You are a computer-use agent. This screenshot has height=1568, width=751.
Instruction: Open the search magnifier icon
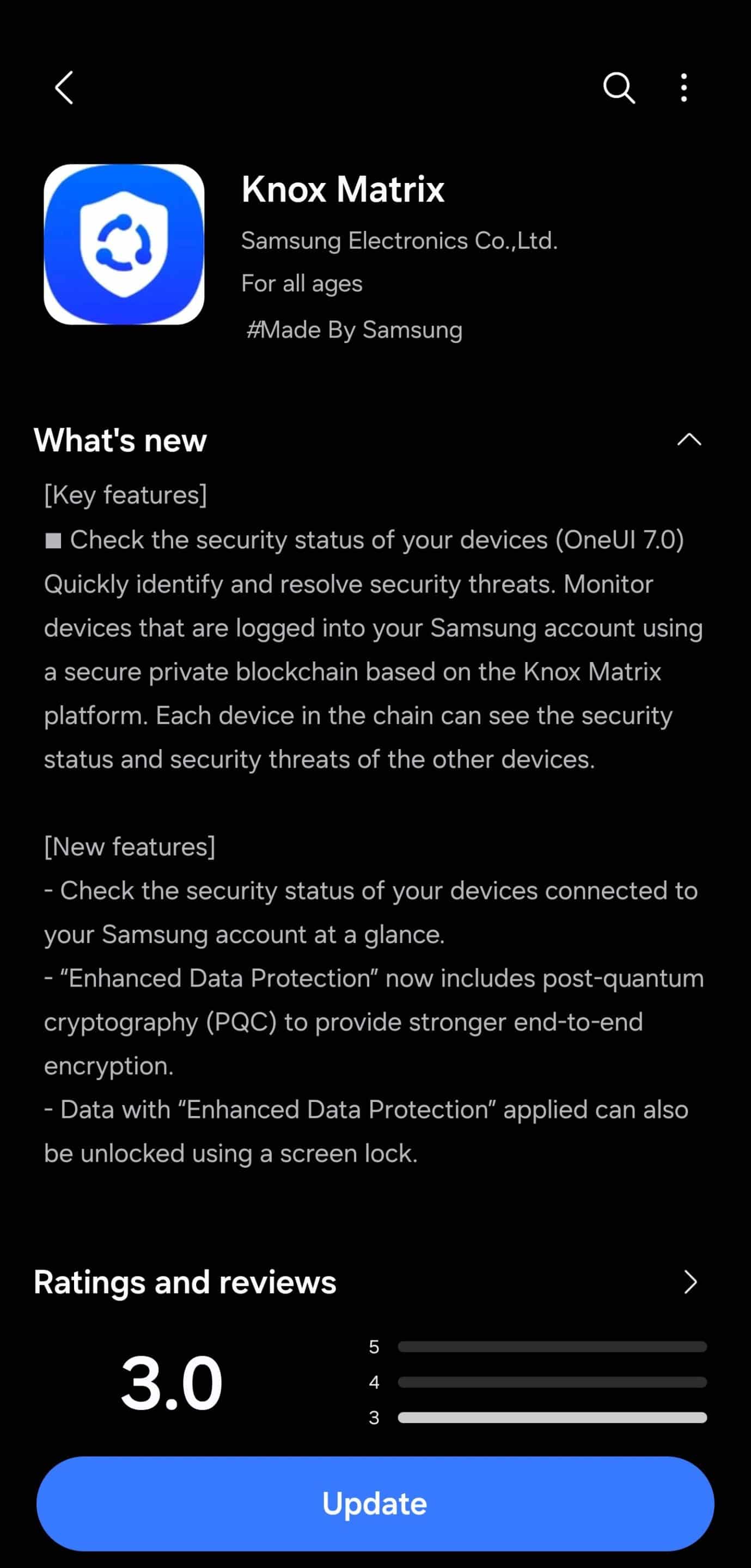coord(618,88)
